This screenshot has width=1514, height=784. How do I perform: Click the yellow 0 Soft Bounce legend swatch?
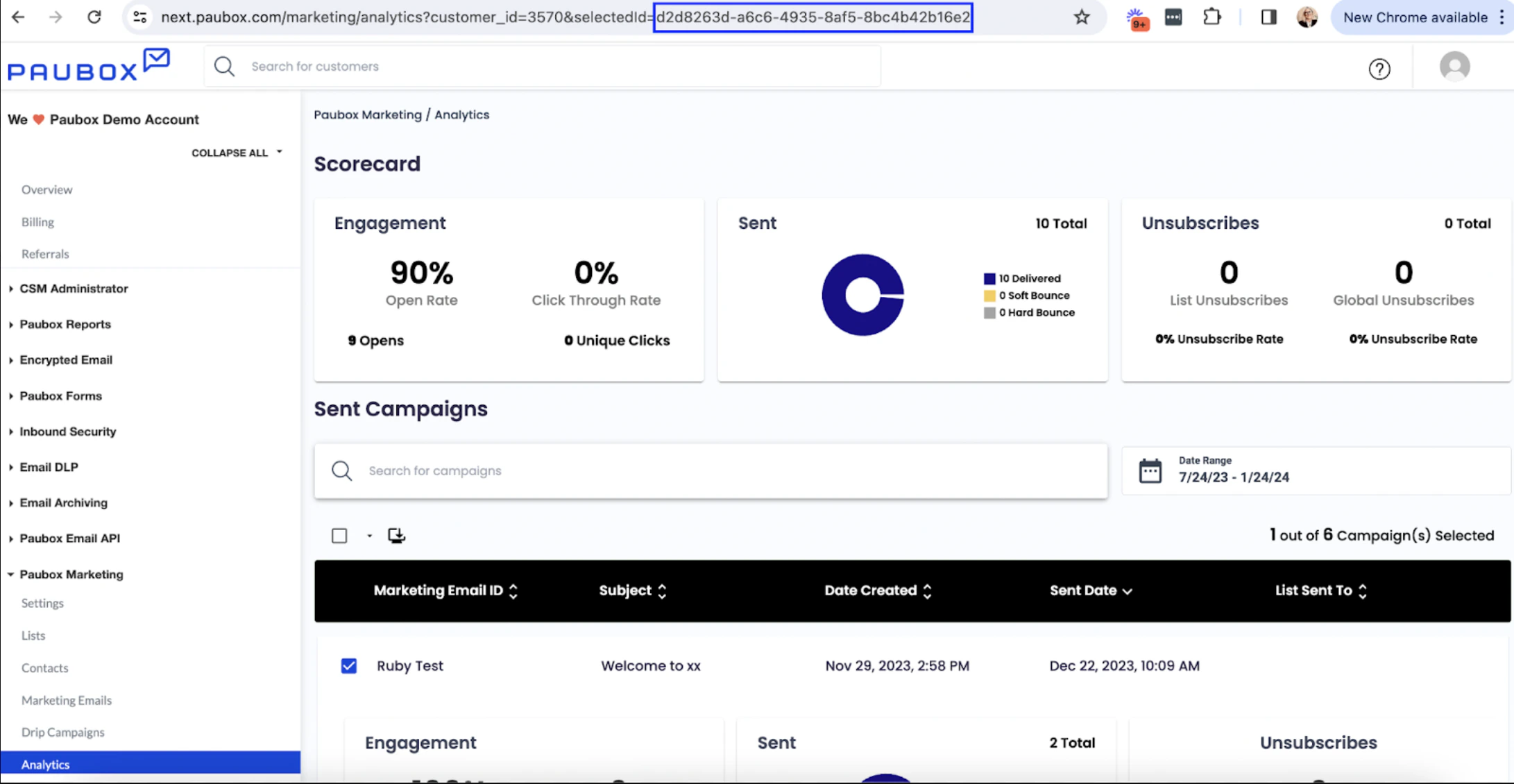coord(989,296)
